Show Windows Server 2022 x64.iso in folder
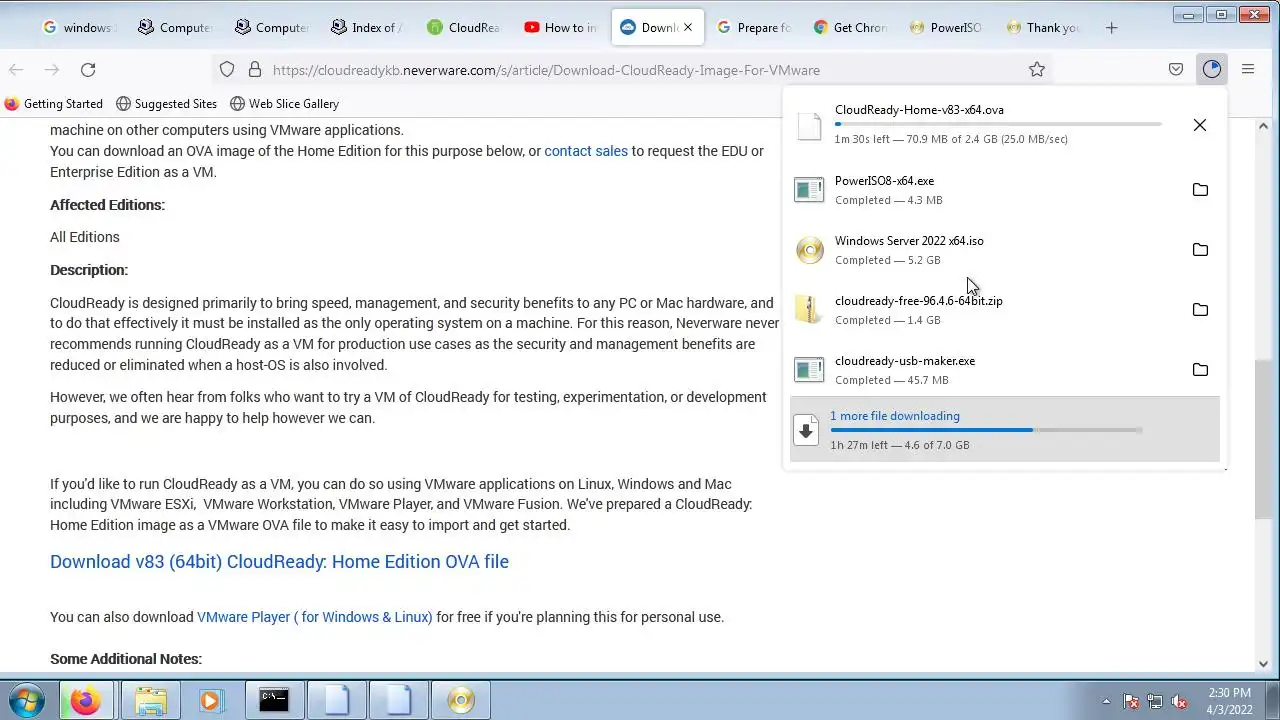 click(1200, 250)
